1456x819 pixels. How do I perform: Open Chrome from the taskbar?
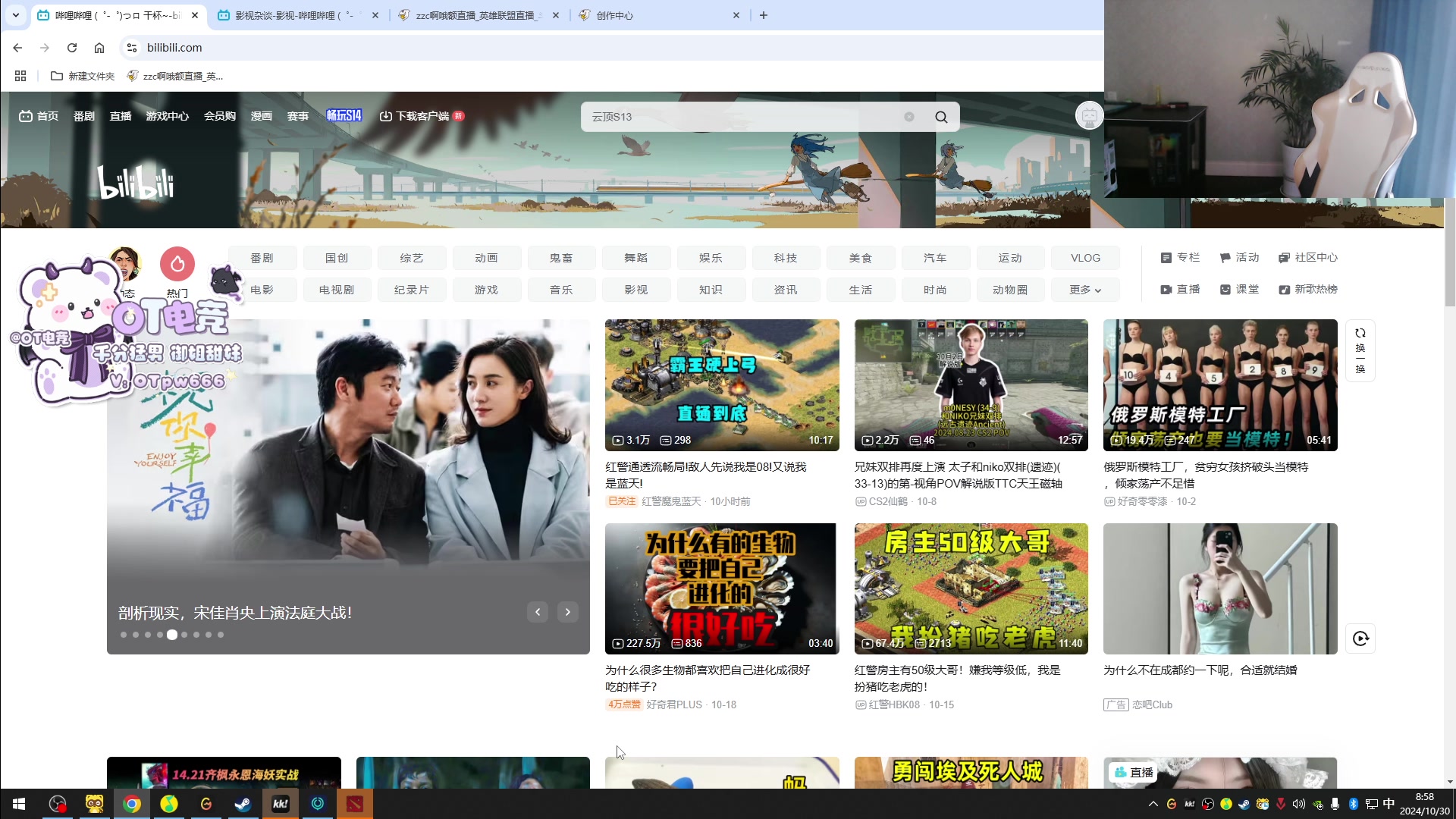coord(132,804)
